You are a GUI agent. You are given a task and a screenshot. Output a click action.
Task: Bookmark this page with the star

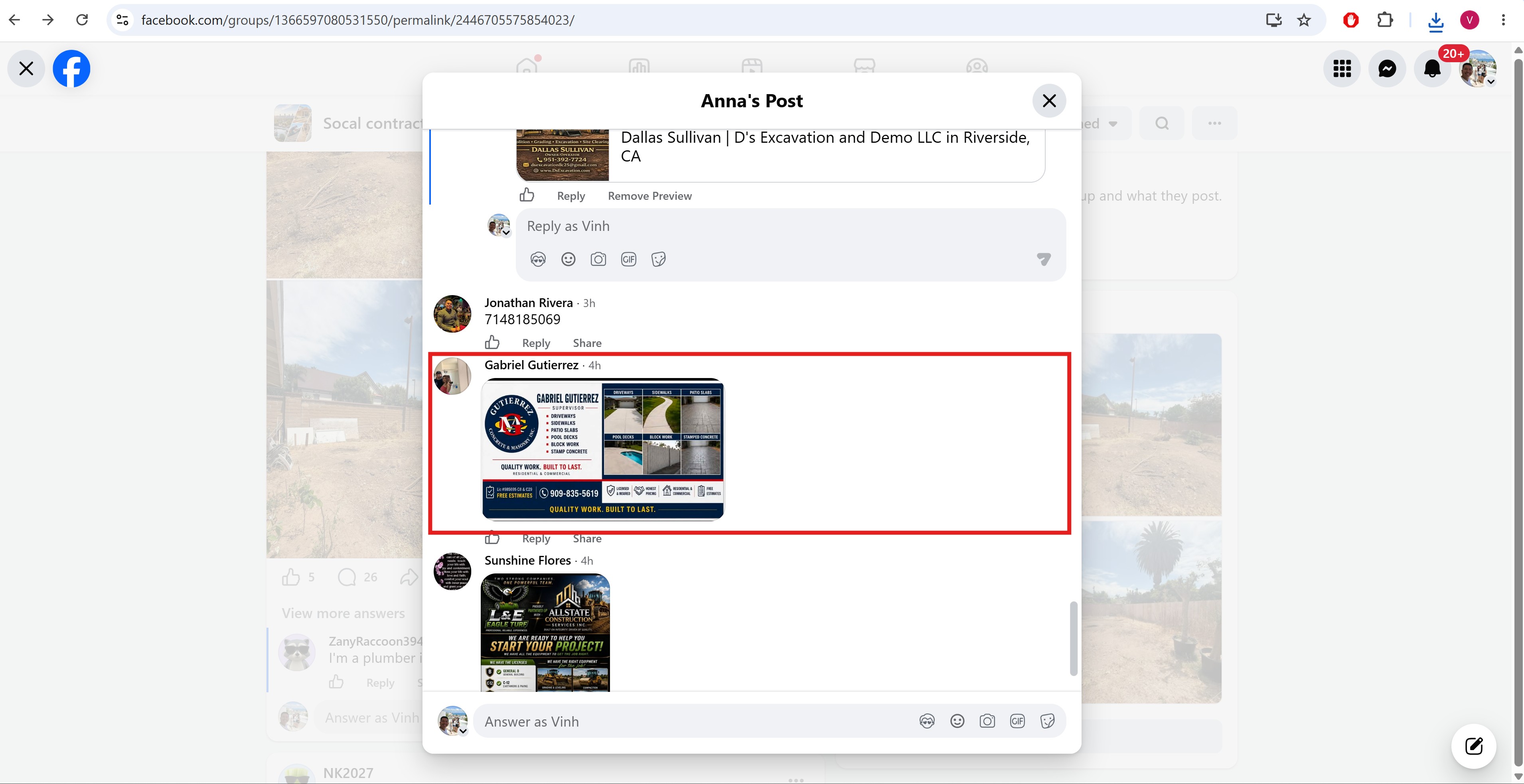click(x=1304, y=20)
